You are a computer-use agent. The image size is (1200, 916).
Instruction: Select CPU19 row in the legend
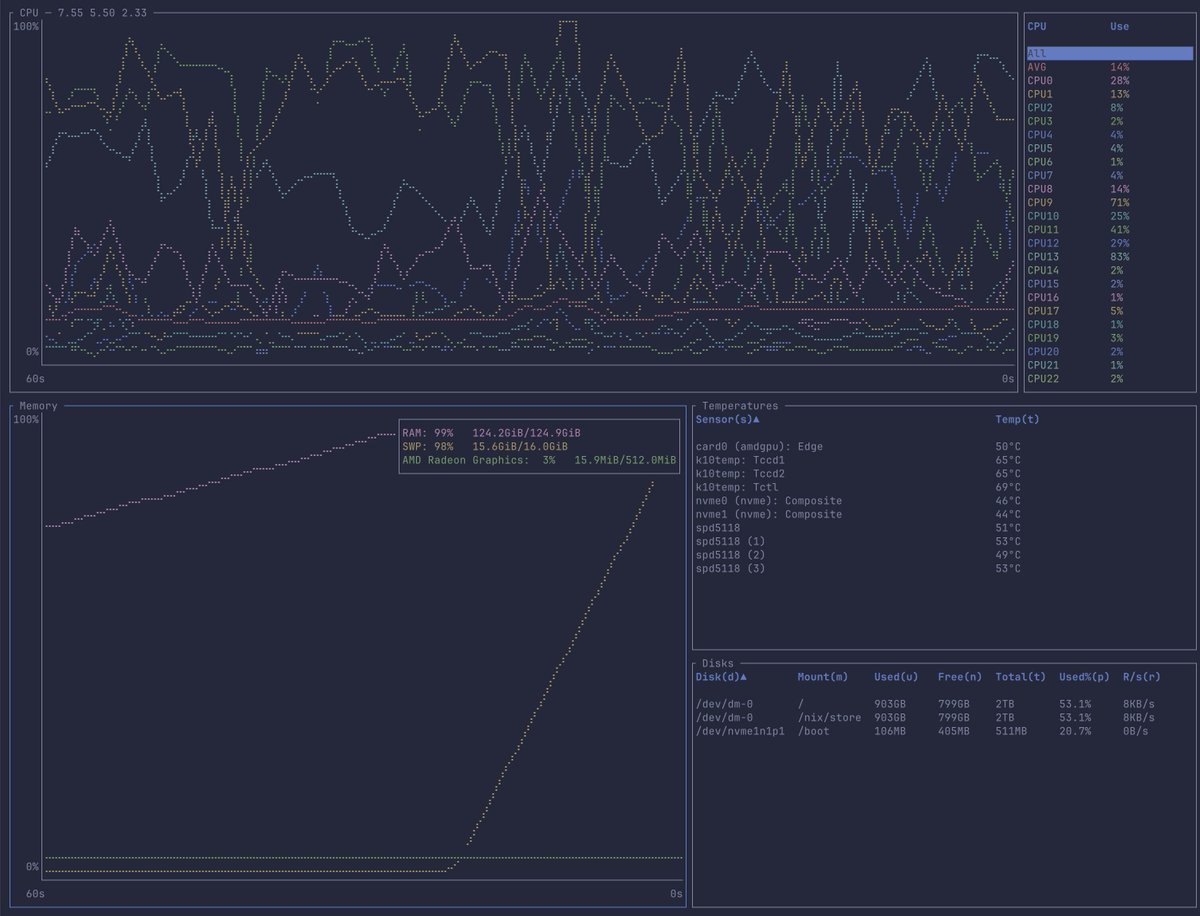1108,338
